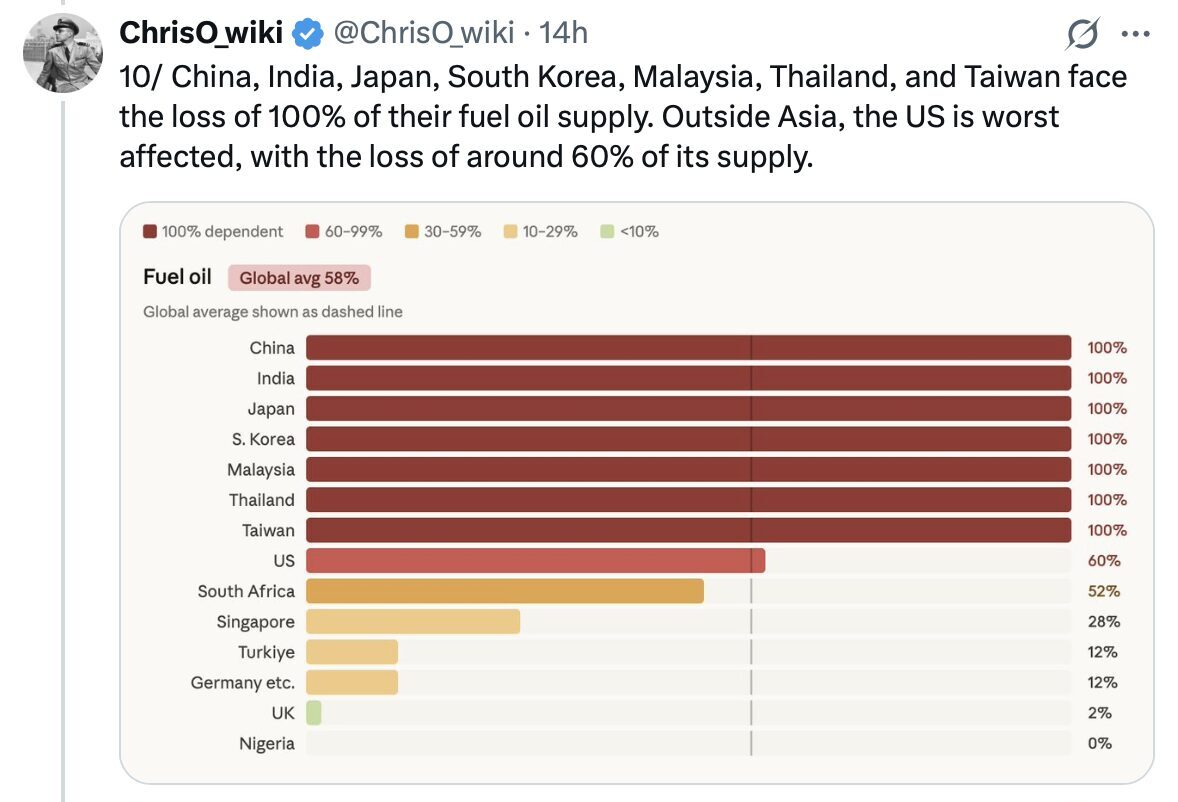The height and width of the screenshot is (802, 1178).
Task: Click the South Africa bar
Action: (x=504, y=591)
